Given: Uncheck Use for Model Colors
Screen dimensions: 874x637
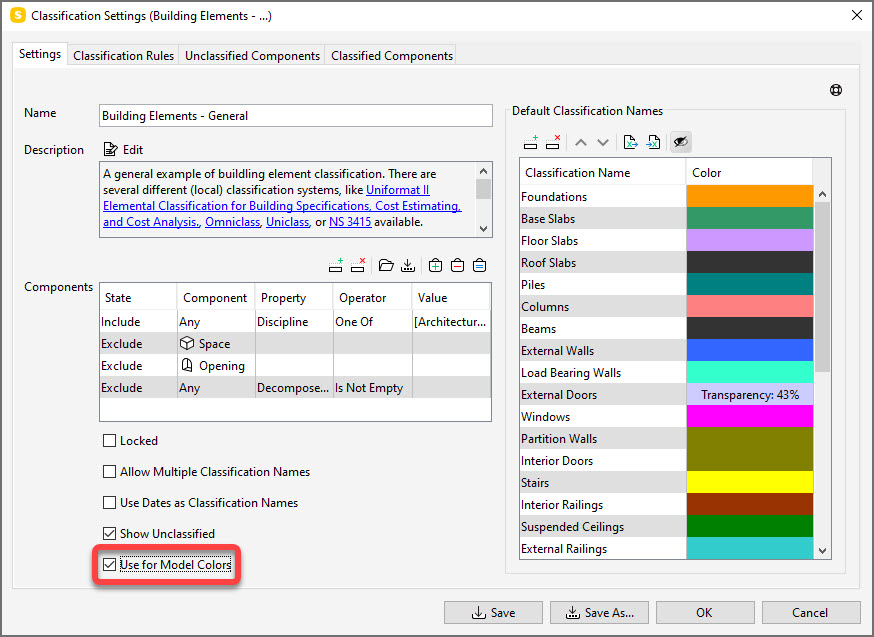Looking at the screenshot, I should pyautogui.click(x=110, y=565).
